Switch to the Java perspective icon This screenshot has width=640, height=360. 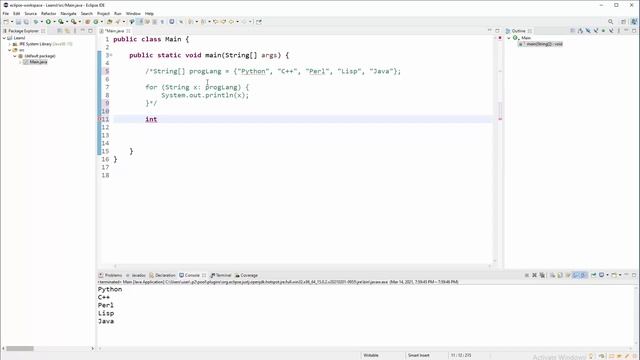634,22
